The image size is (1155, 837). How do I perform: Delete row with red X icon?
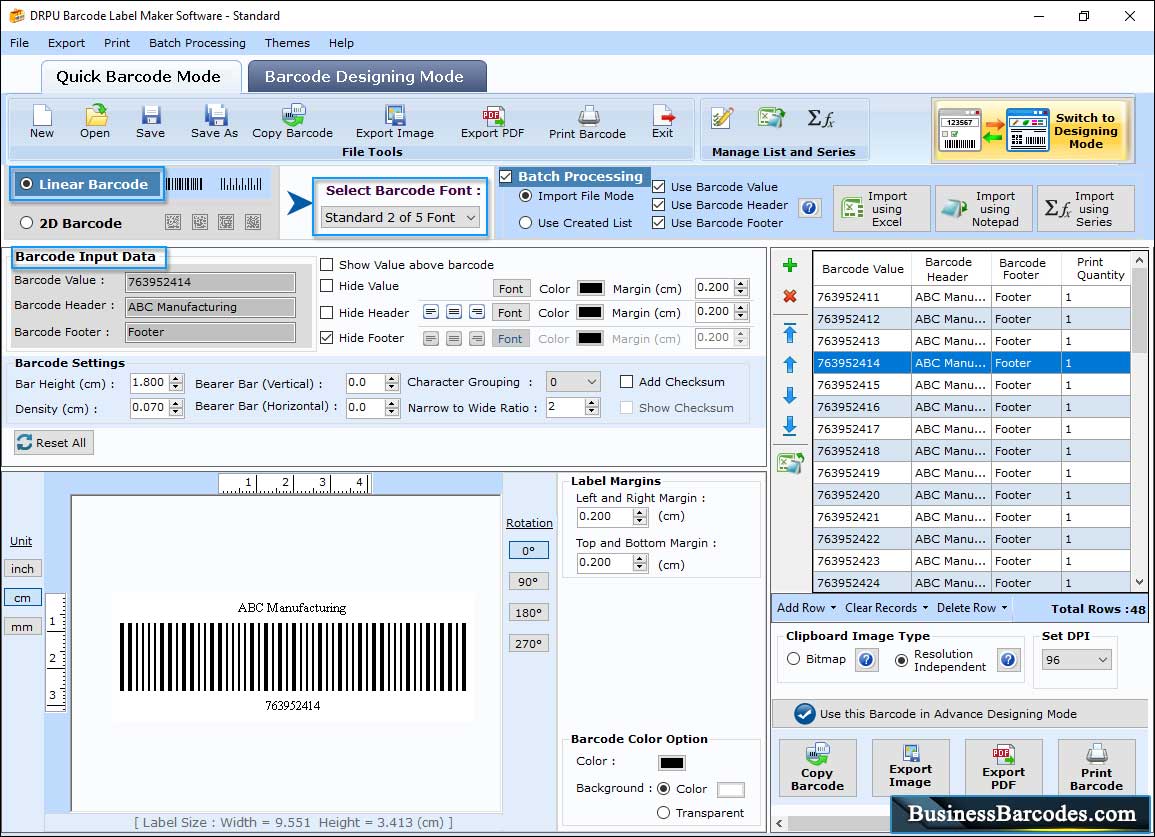pyautogui.click(x=790, y=296)
